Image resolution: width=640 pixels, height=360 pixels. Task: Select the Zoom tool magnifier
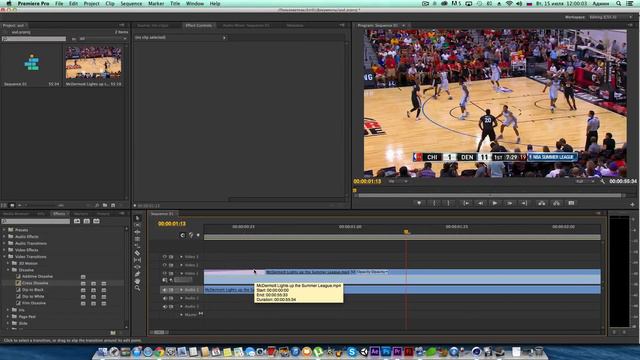click(x=138, y=288)
